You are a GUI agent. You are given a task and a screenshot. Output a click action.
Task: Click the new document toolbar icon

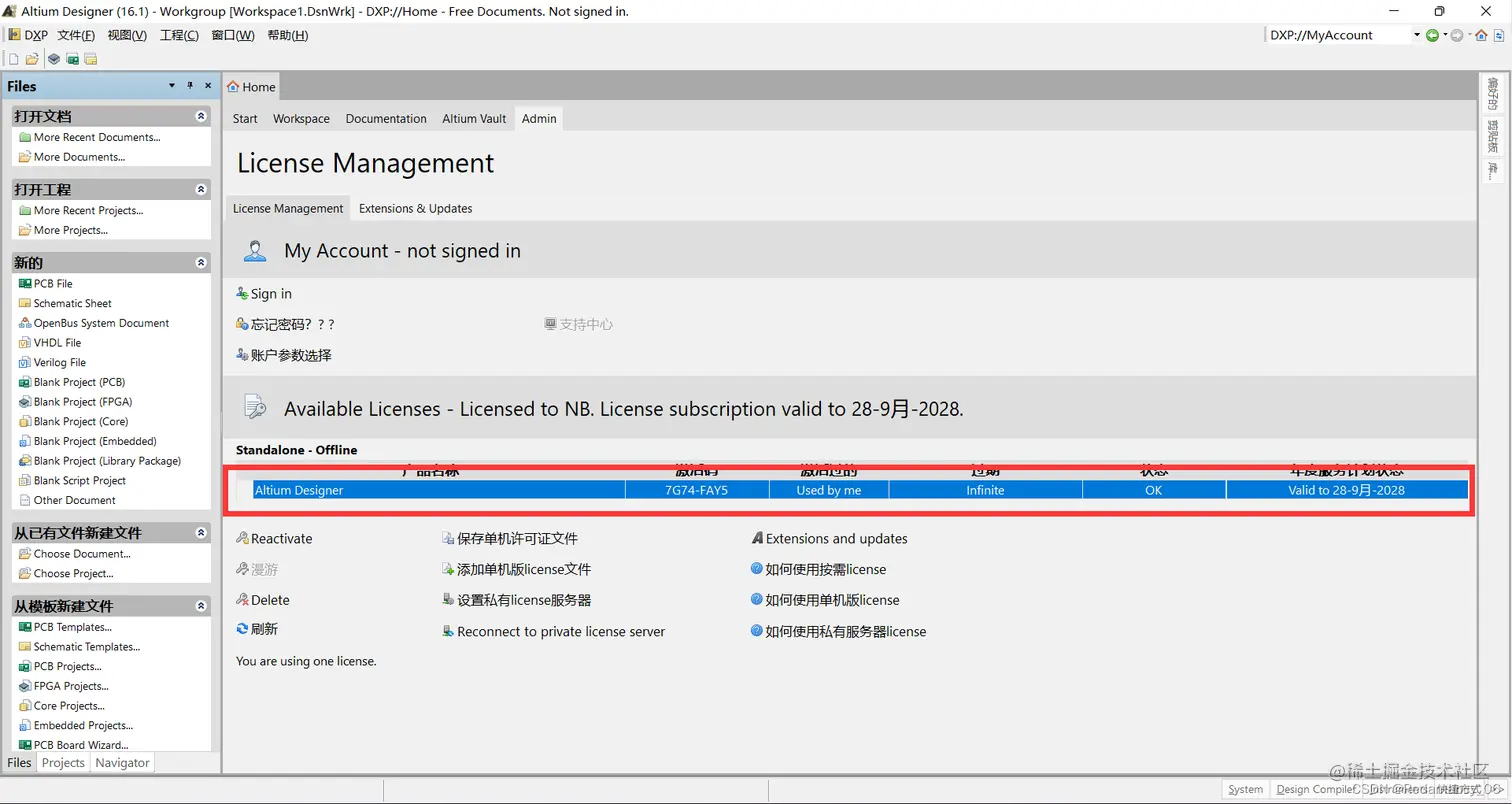14,59
